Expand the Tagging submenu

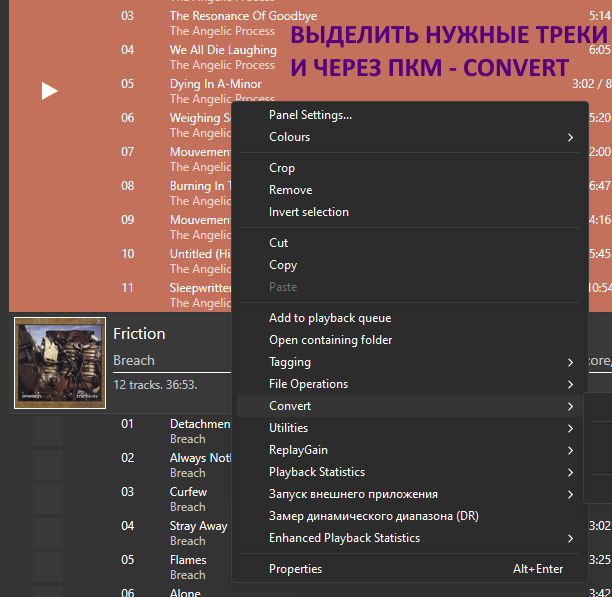pos(290,362)
